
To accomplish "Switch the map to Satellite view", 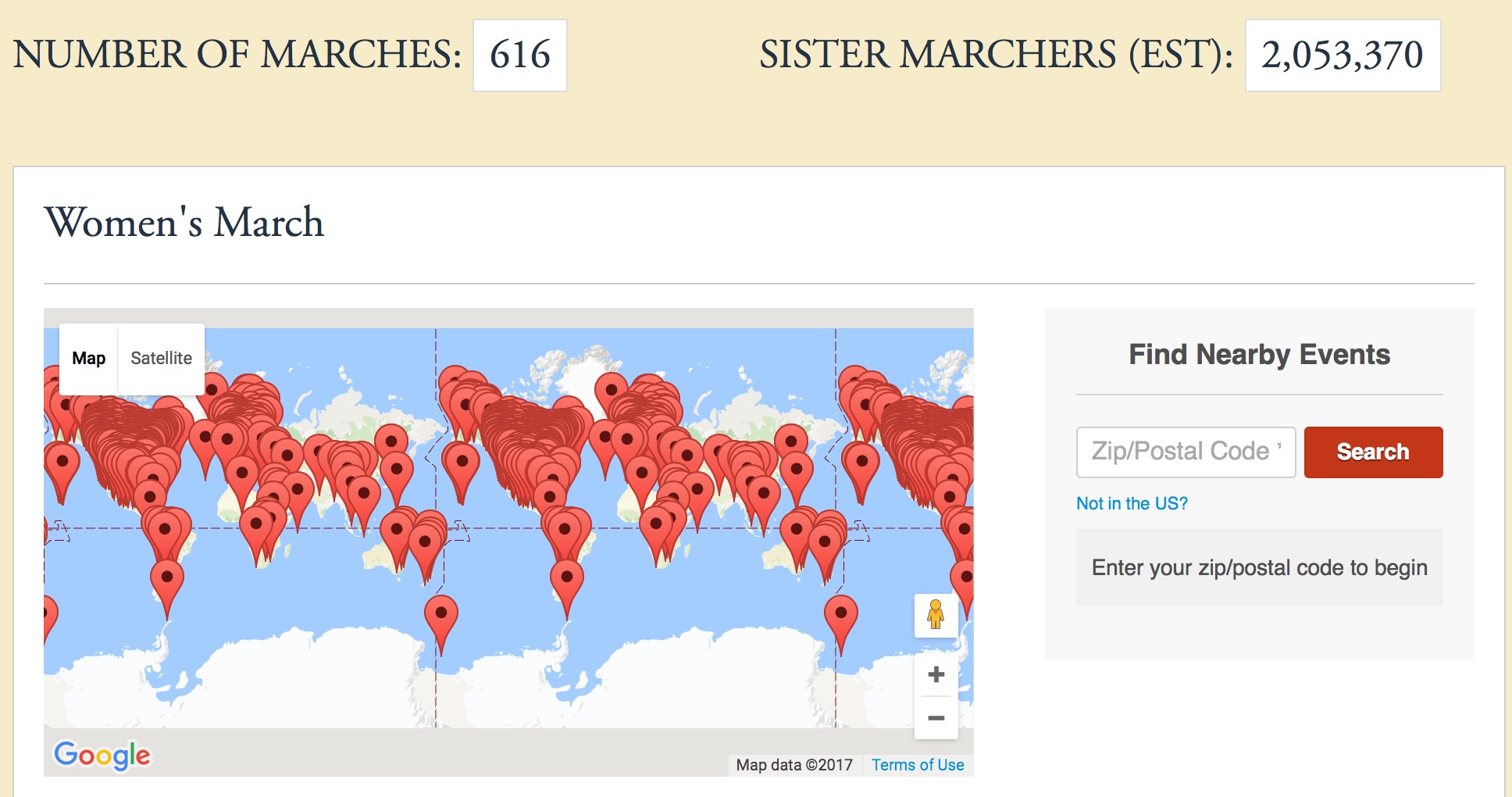I will coord(161,359).
